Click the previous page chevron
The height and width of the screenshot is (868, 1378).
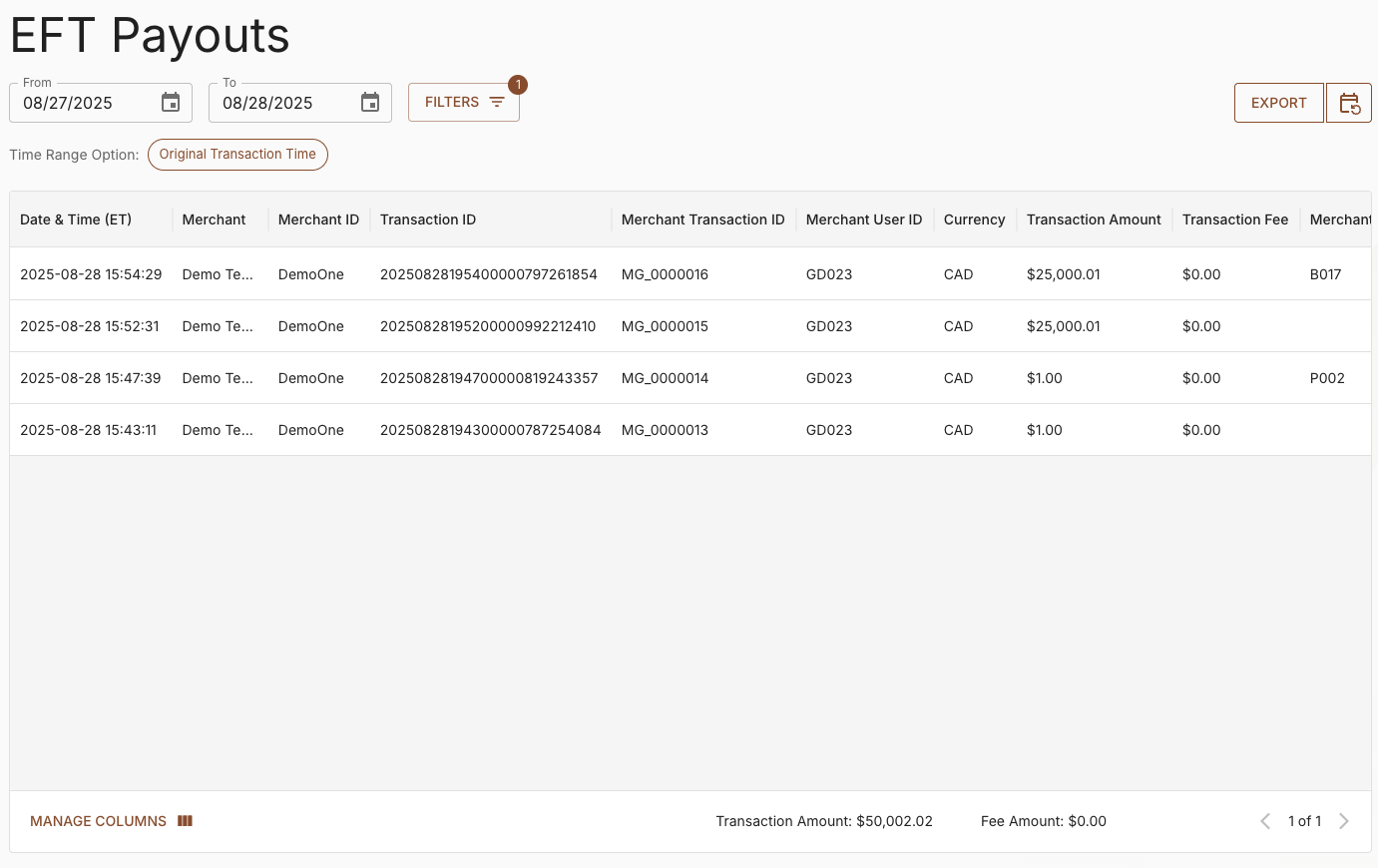coord(1265,820)
